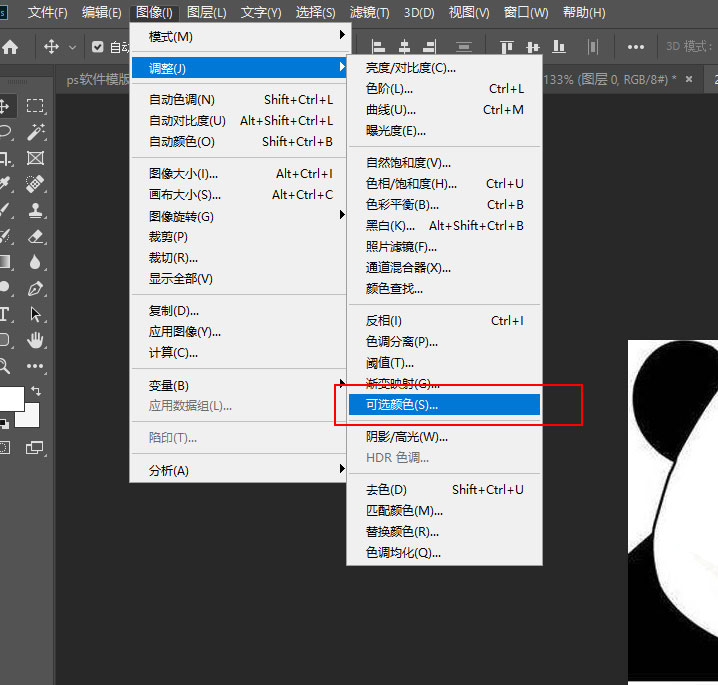
Task: Open the Move tool preset dropdown arrow
Action: tap(72, 47)
